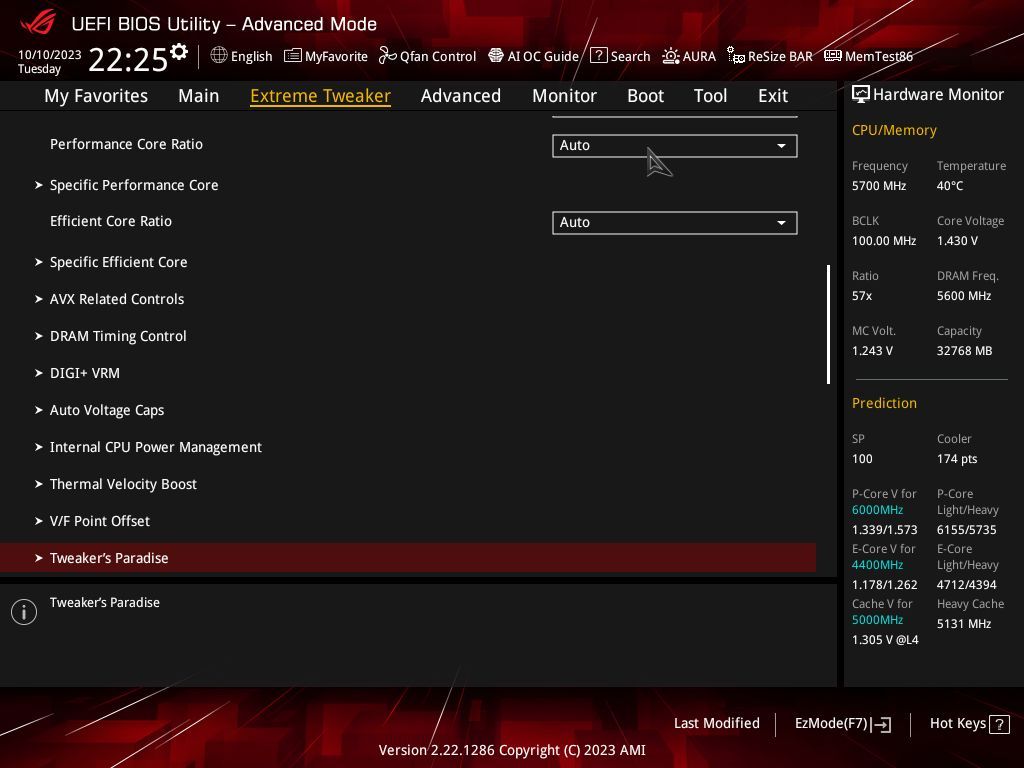Click the Last Modified button
Image resolution: width=1024 pixels, height=768 pixels.
coord(716,723)
